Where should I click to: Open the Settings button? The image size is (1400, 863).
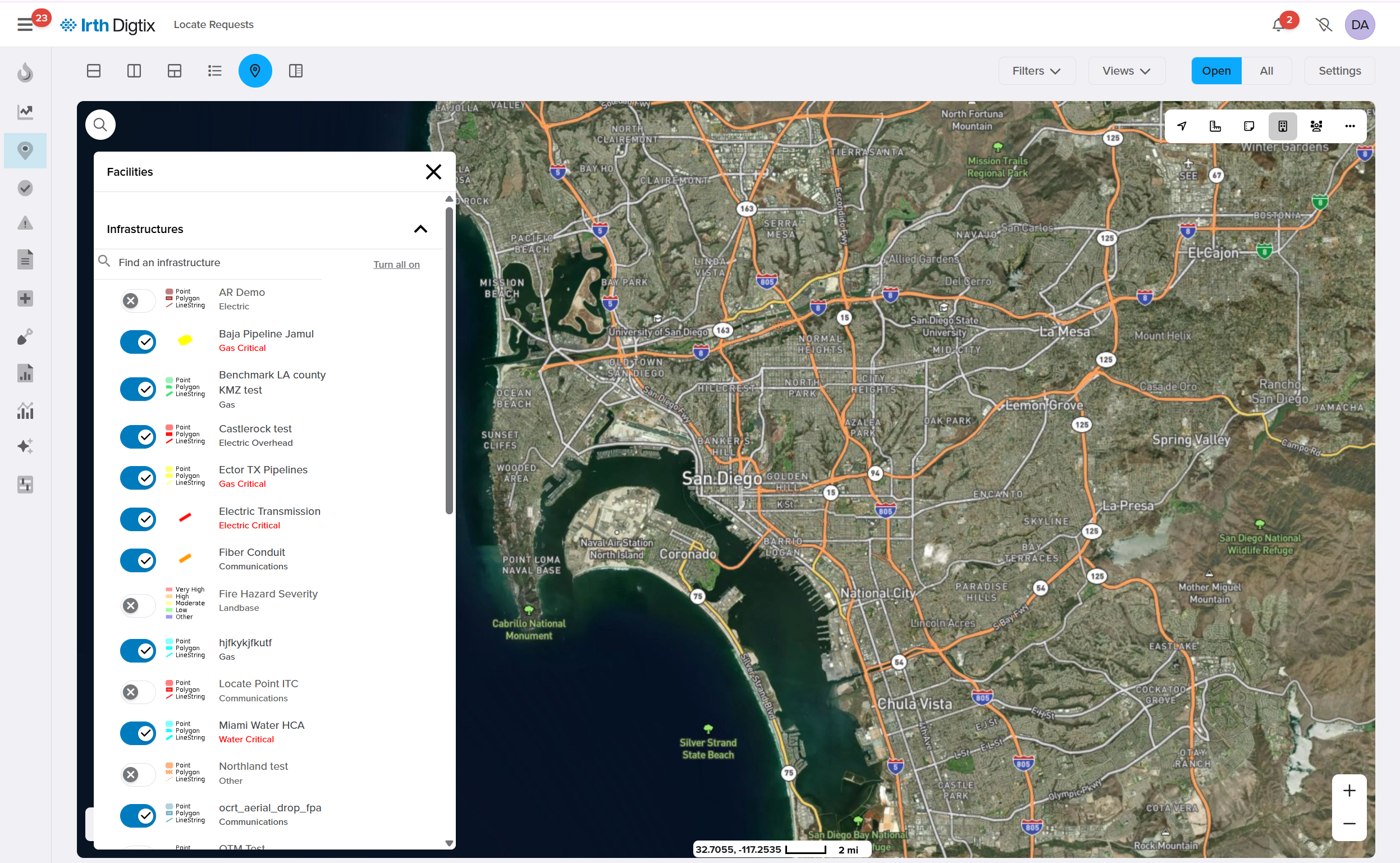point(1339,71)
